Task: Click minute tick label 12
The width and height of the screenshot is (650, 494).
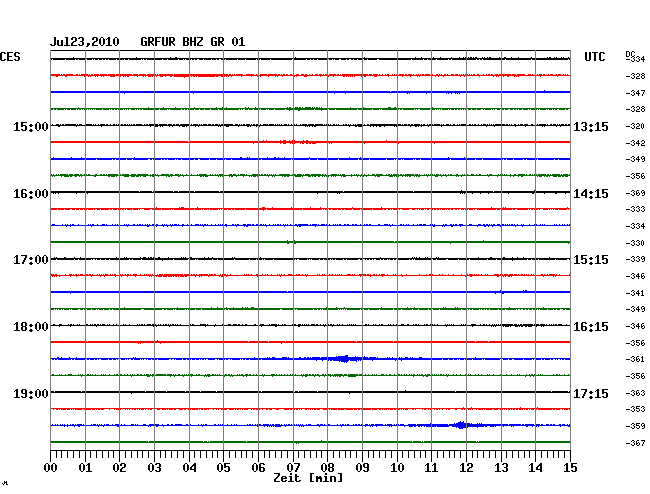Action: click(x=466, y=468)
